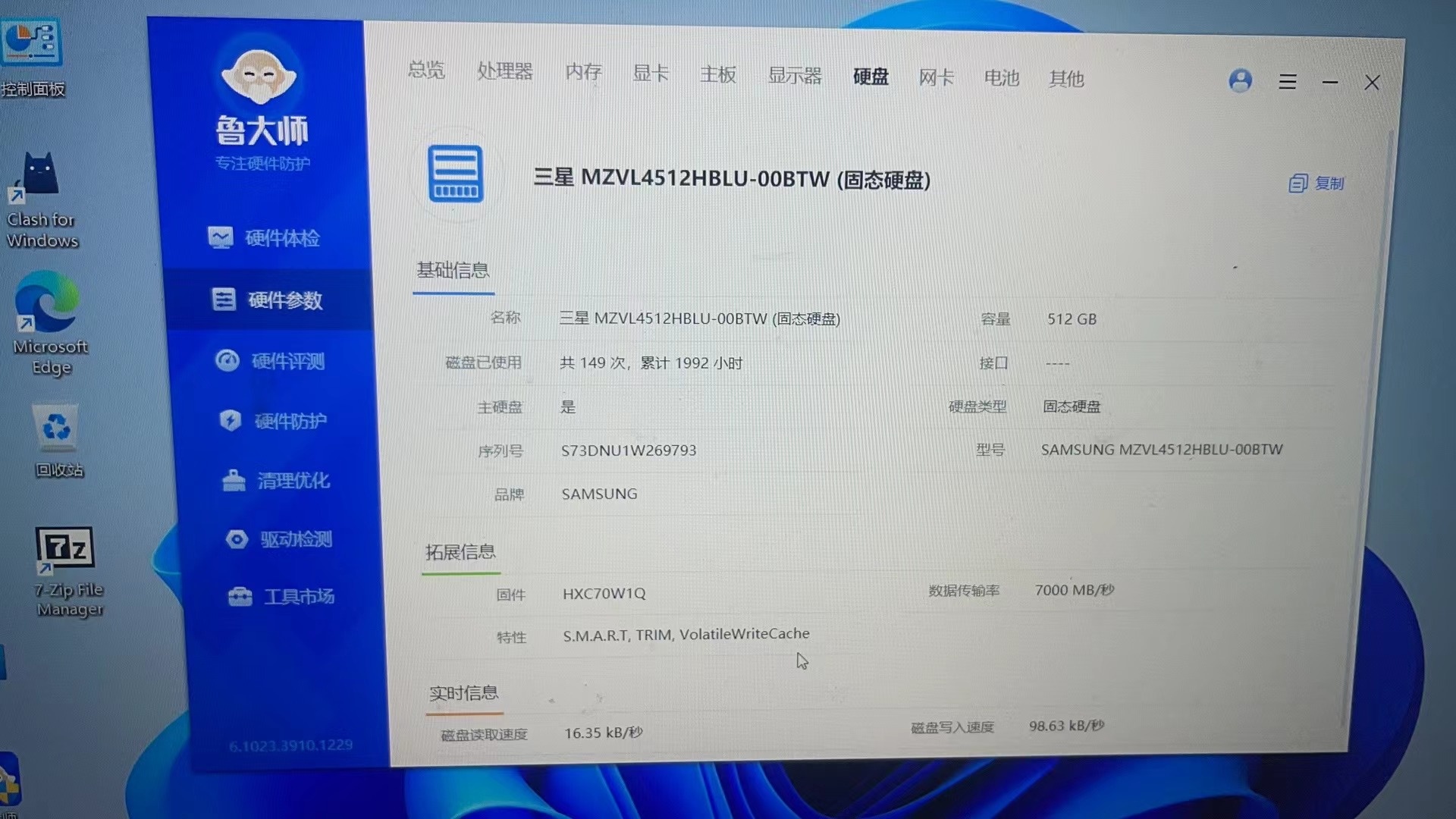
Task: Switch to the 内存 tab
Action: click(583, 72)
